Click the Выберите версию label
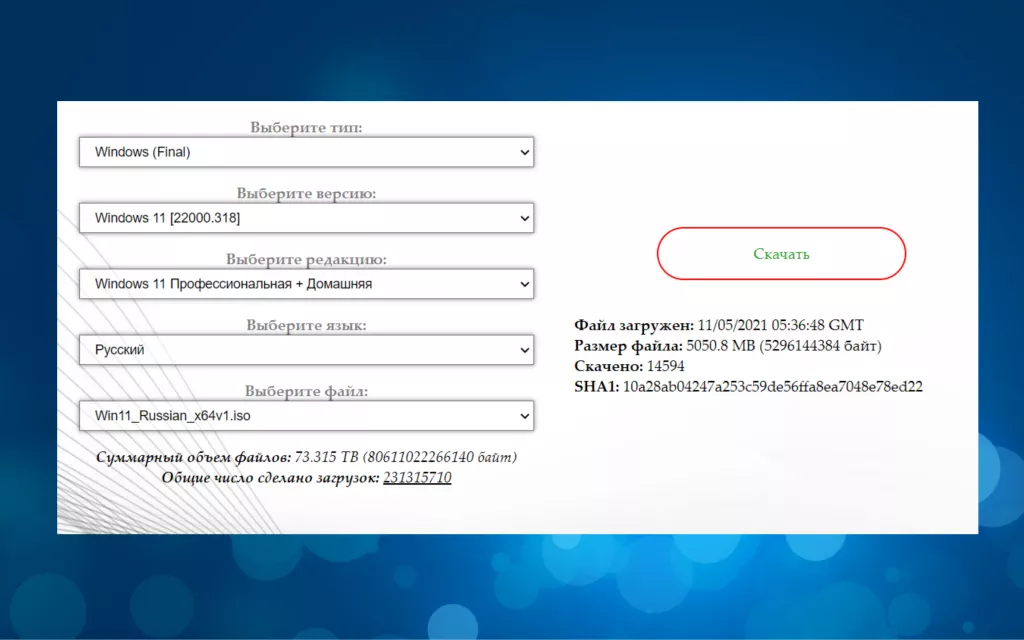Image resolution: width=1024 pixels, height=640 pixels. 306,193
